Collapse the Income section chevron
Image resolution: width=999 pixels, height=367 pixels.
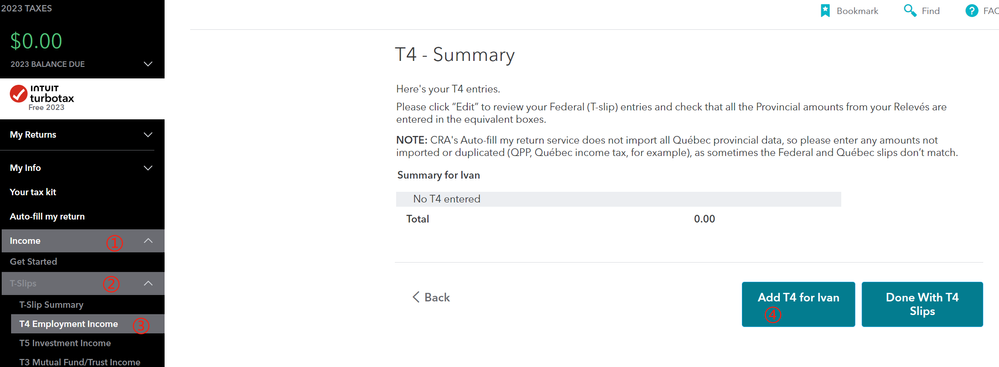click(x=148, y=241)
